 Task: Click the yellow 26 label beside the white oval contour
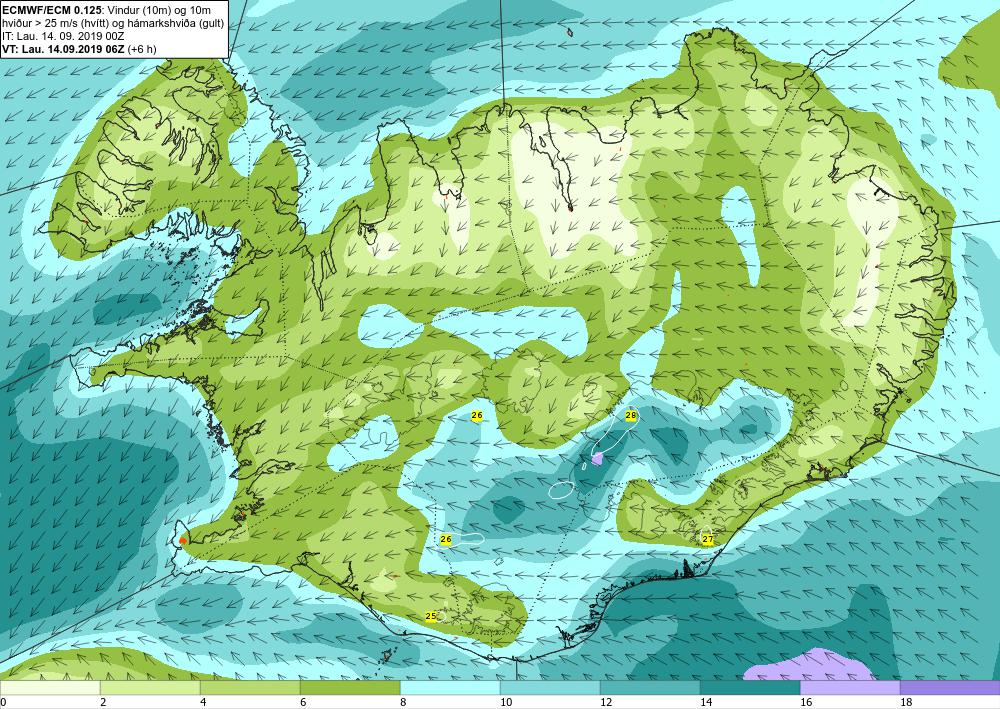click(x=446, y=539)
